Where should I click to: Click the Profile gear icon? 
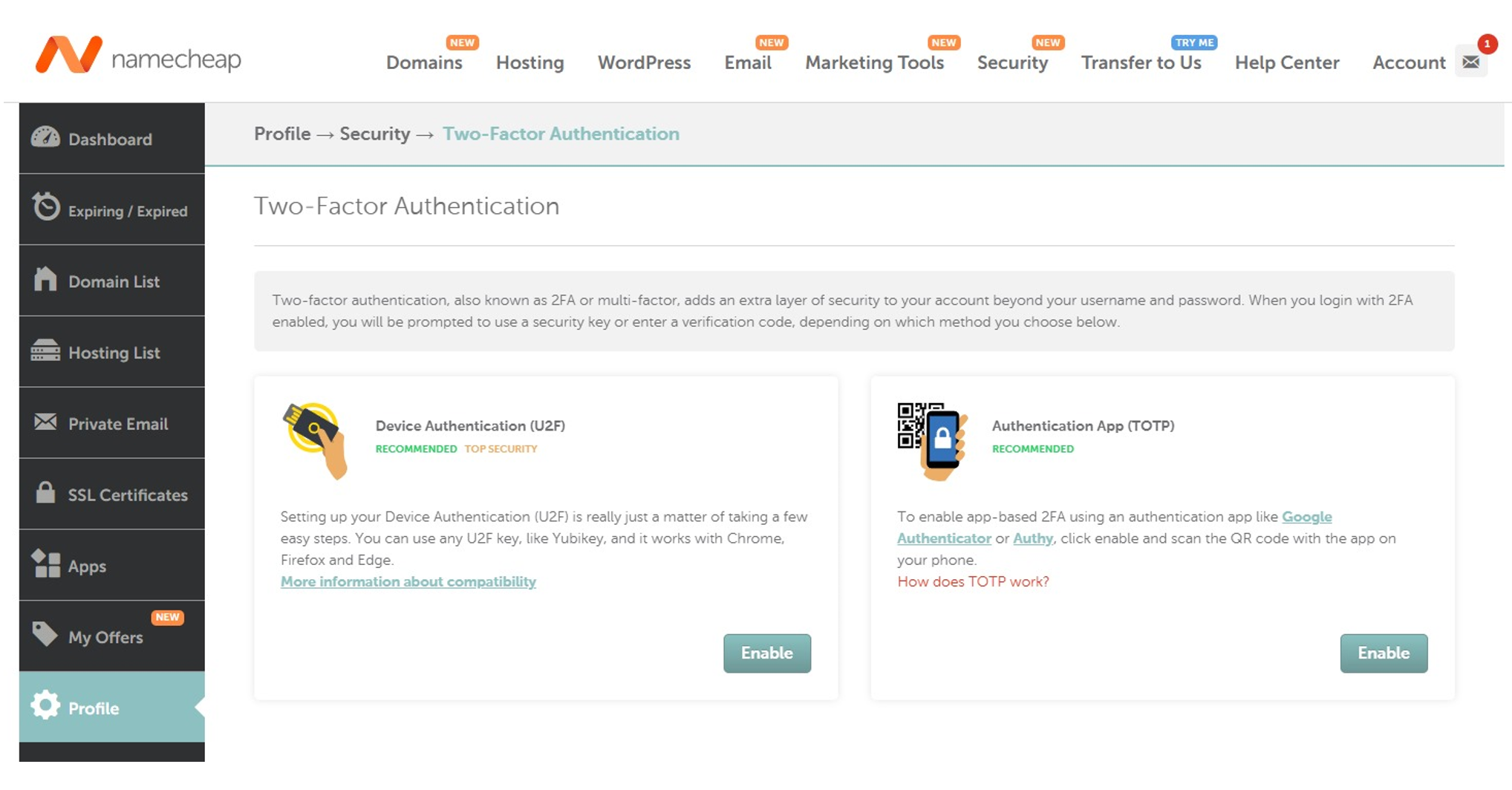pos(45,705)
